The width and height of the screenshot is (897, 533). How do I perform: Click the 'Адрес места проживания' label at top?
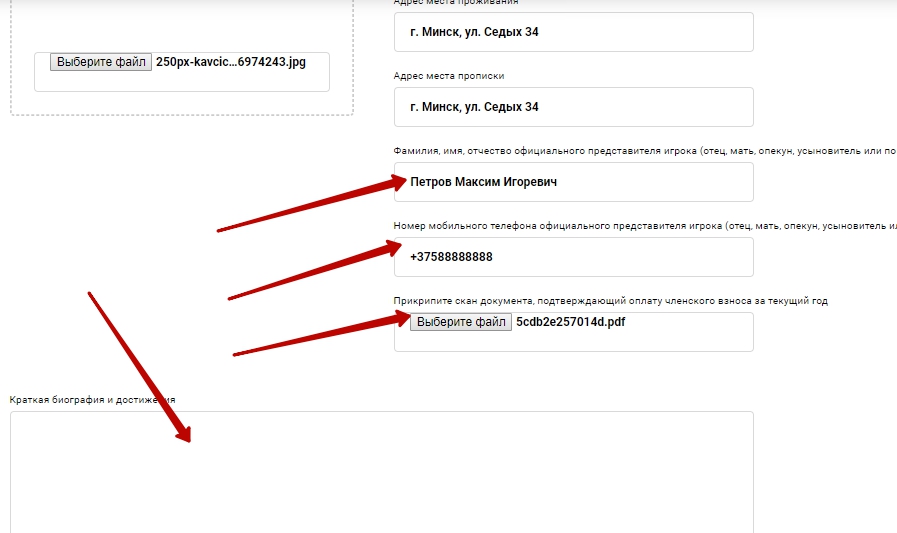click(x=456, y=3)
